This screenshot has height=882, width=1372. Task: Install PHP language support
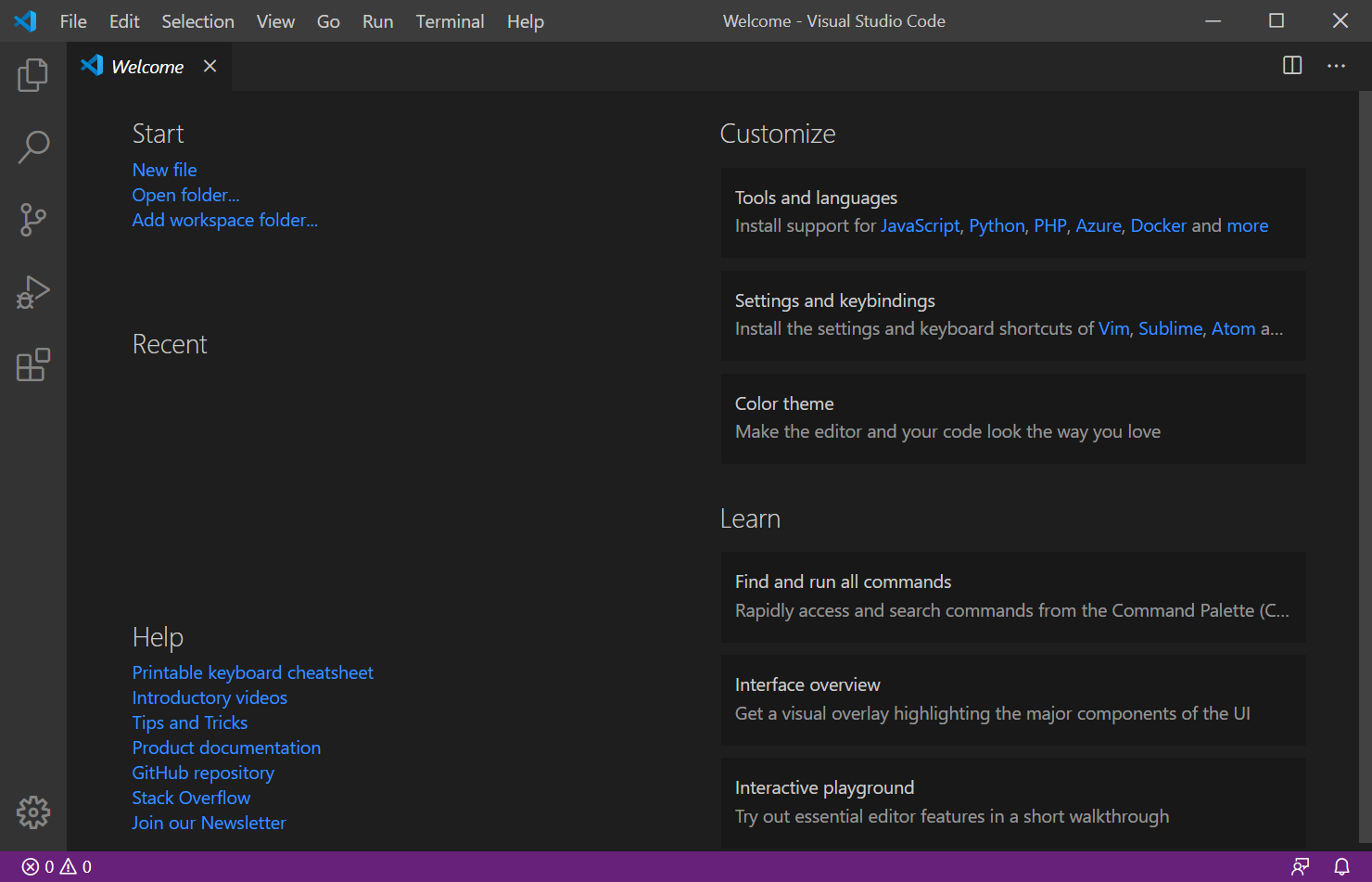pos(1050,225)
